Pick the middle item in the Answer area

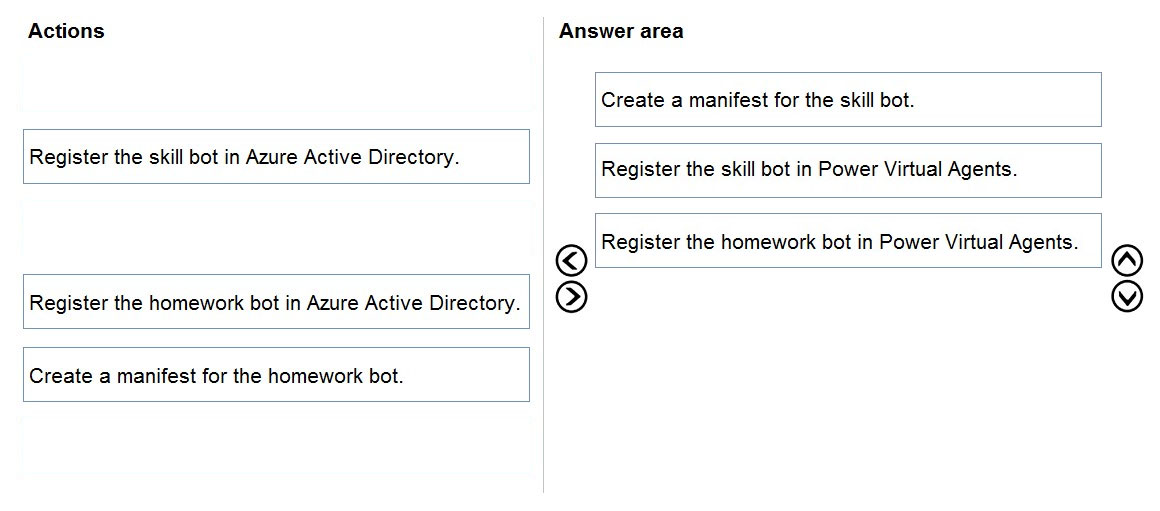coord(848,170)
